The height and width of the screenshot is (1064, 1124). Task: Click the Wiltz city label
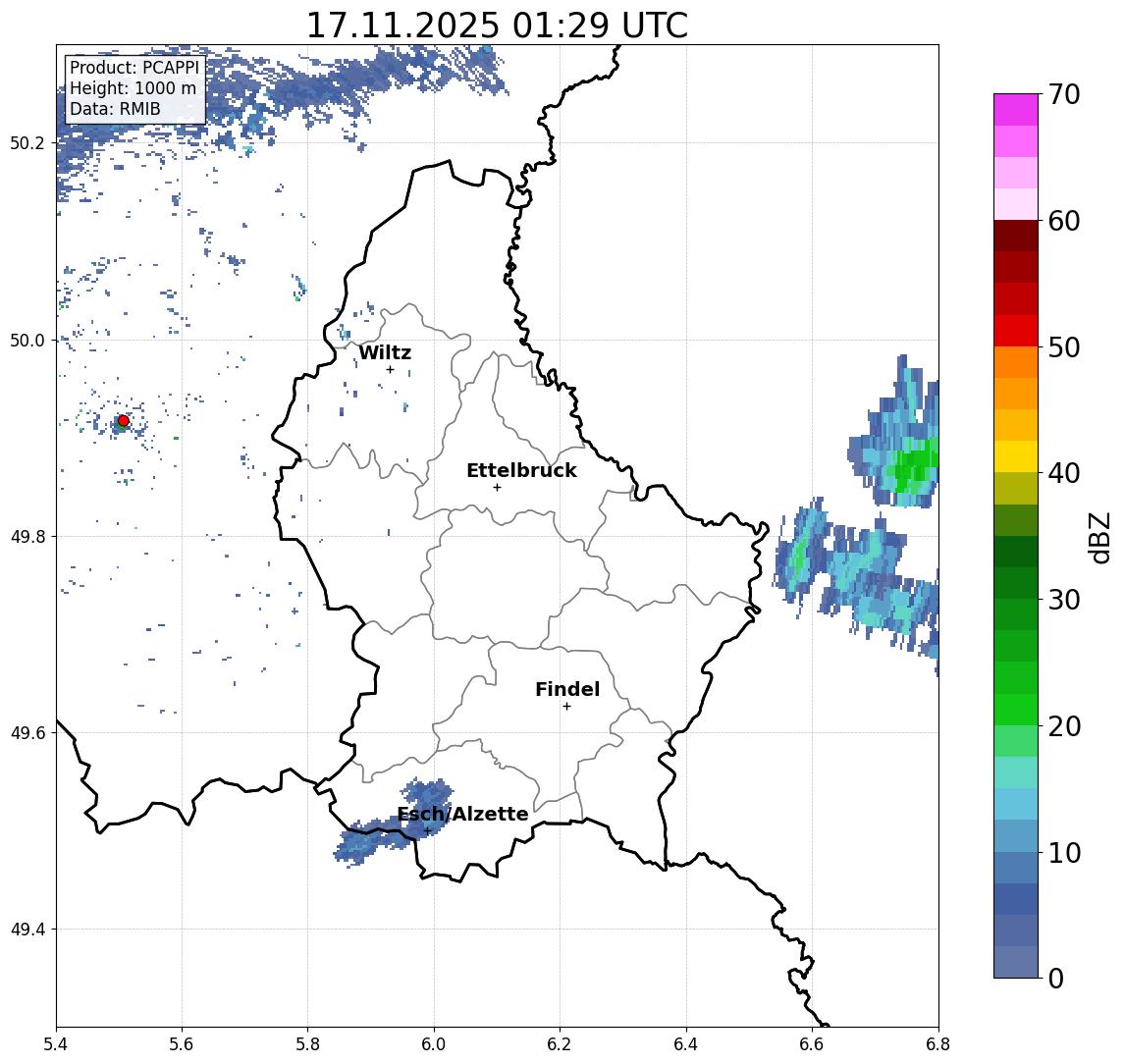click(385, 352)
